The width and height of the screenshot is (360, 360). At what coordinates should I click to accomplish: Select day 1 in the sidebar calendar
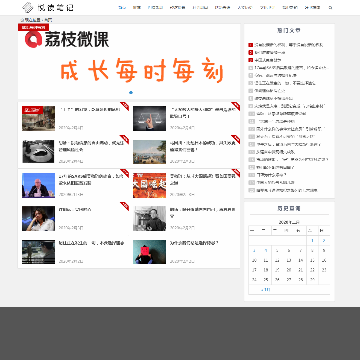(x=312, y=241)
